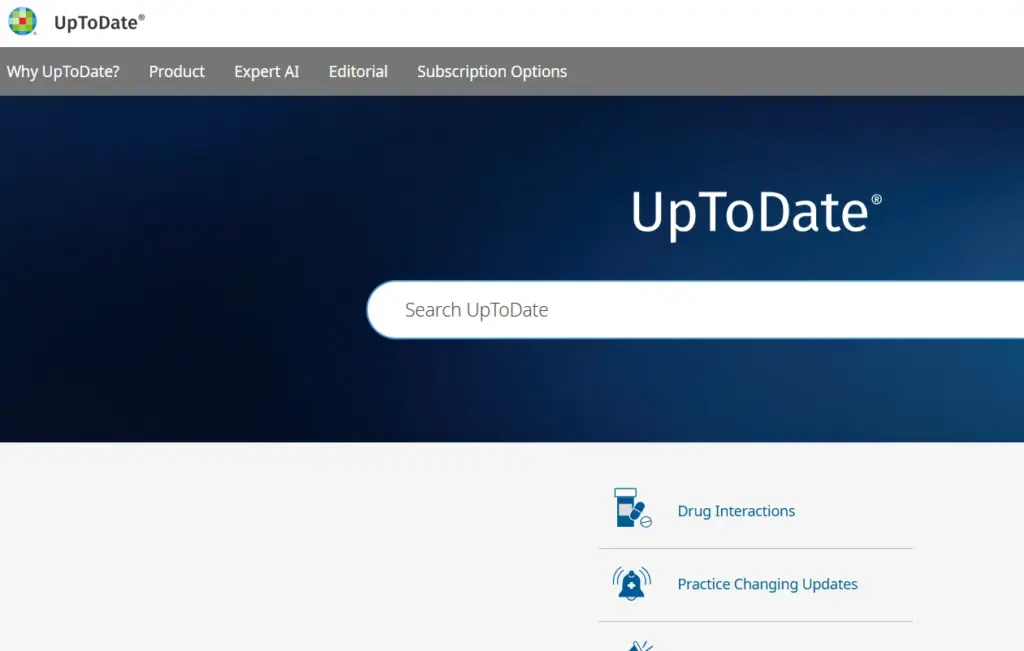Click the Wolters Kluwer globe logo icon

coord(22,21)
